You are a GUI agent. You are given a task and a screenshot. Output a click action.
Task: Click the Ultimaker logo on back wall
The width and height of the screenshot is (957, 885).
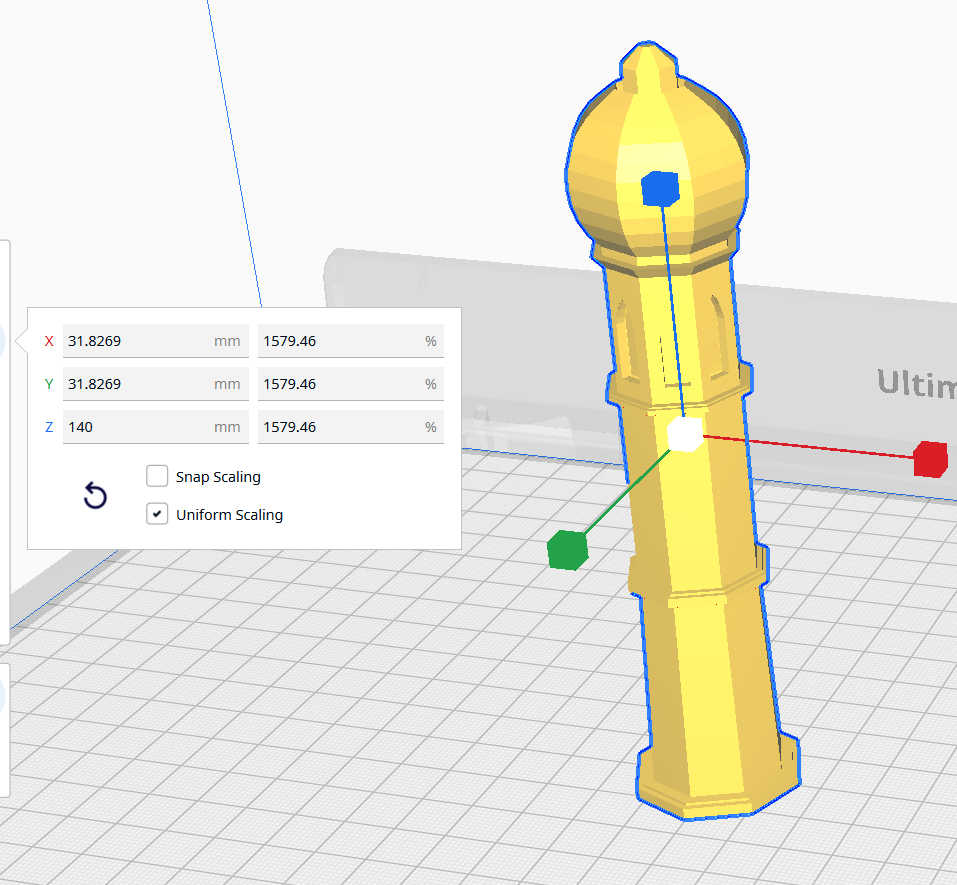[915, 382]
